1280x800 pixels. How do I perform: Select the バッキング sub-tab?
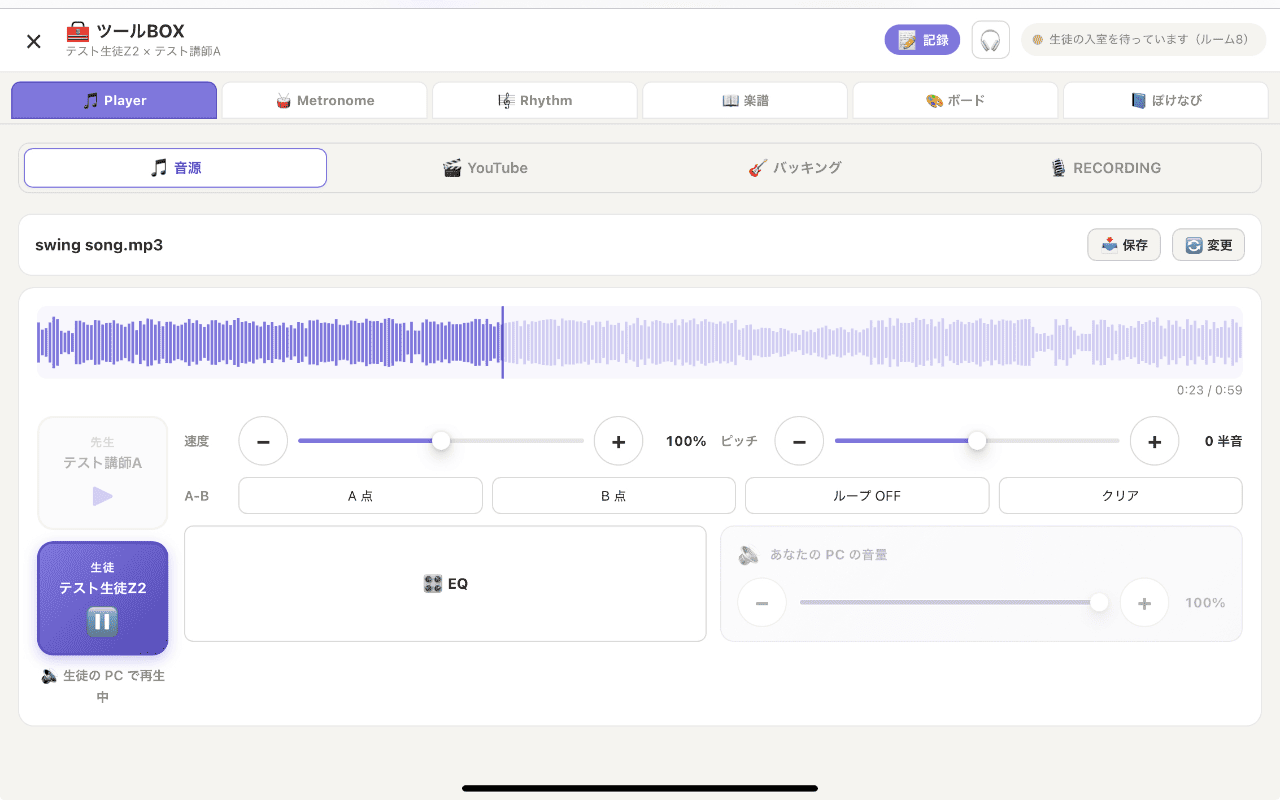[795, 168]
